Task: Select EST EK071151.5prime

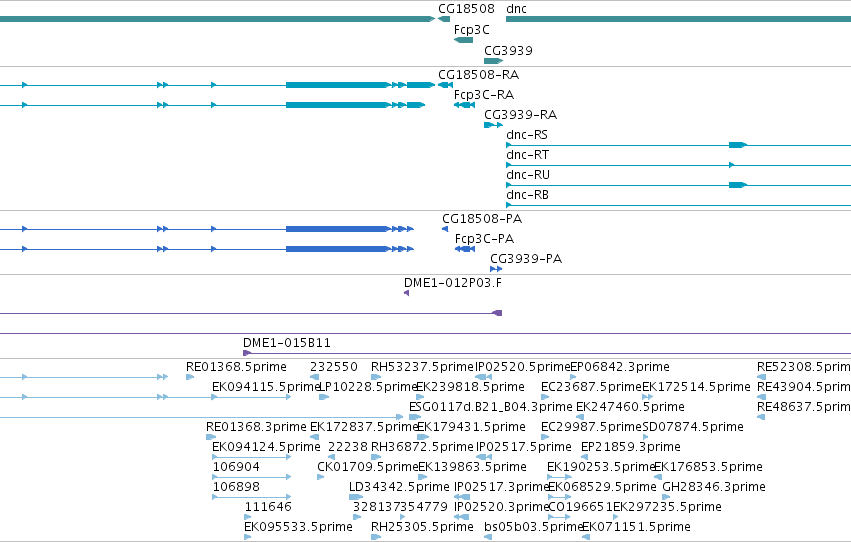Action: [x=636, y=528]
